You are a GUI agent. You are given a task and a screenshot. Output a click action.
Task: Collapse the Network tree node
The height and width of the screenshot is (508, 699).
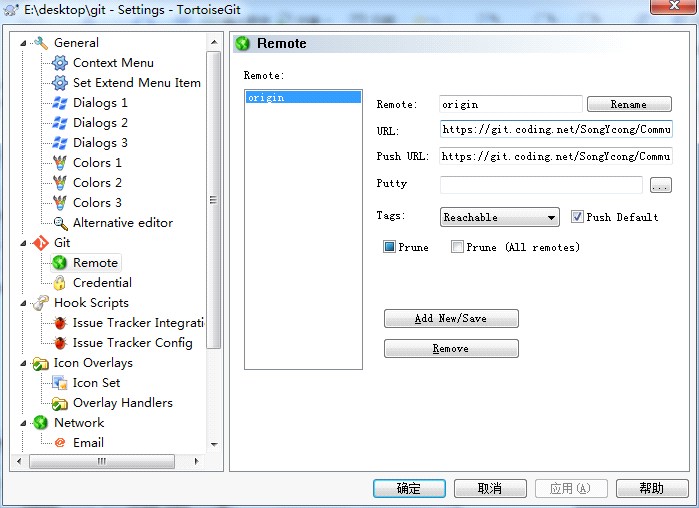(x=23, y=423)
